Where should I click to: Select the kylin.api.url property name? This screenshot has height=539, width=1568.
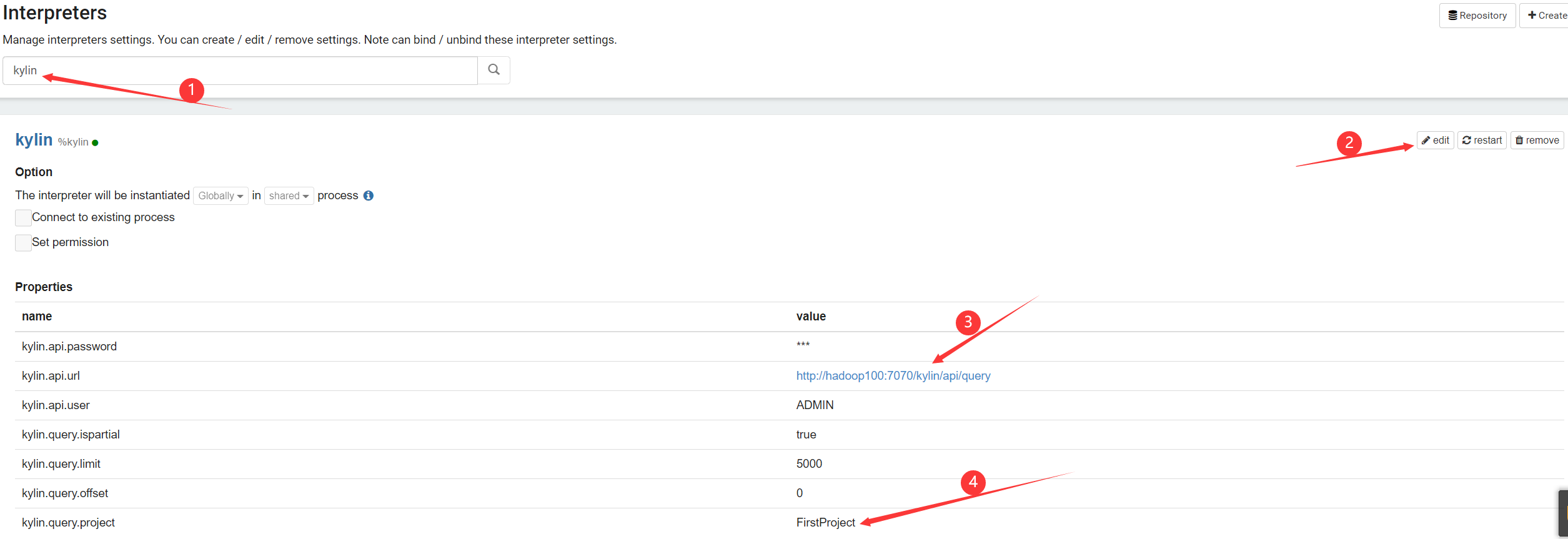coord(51,375)
